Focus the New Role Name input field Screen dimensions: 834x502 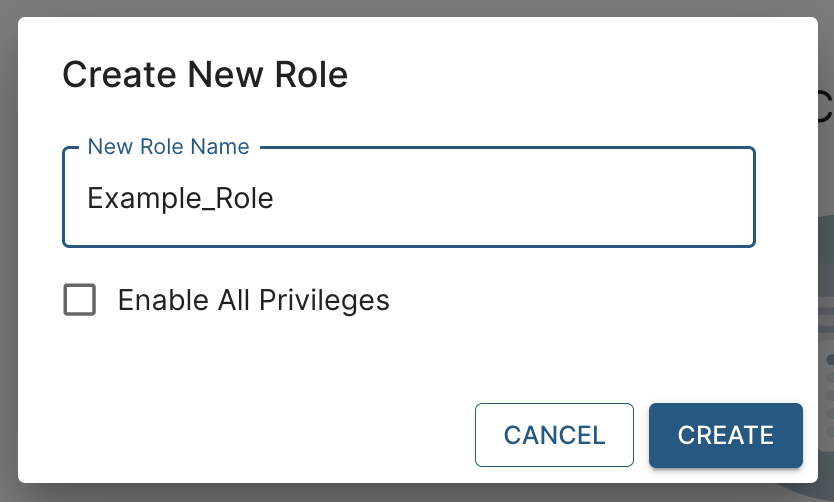point(408,198)
